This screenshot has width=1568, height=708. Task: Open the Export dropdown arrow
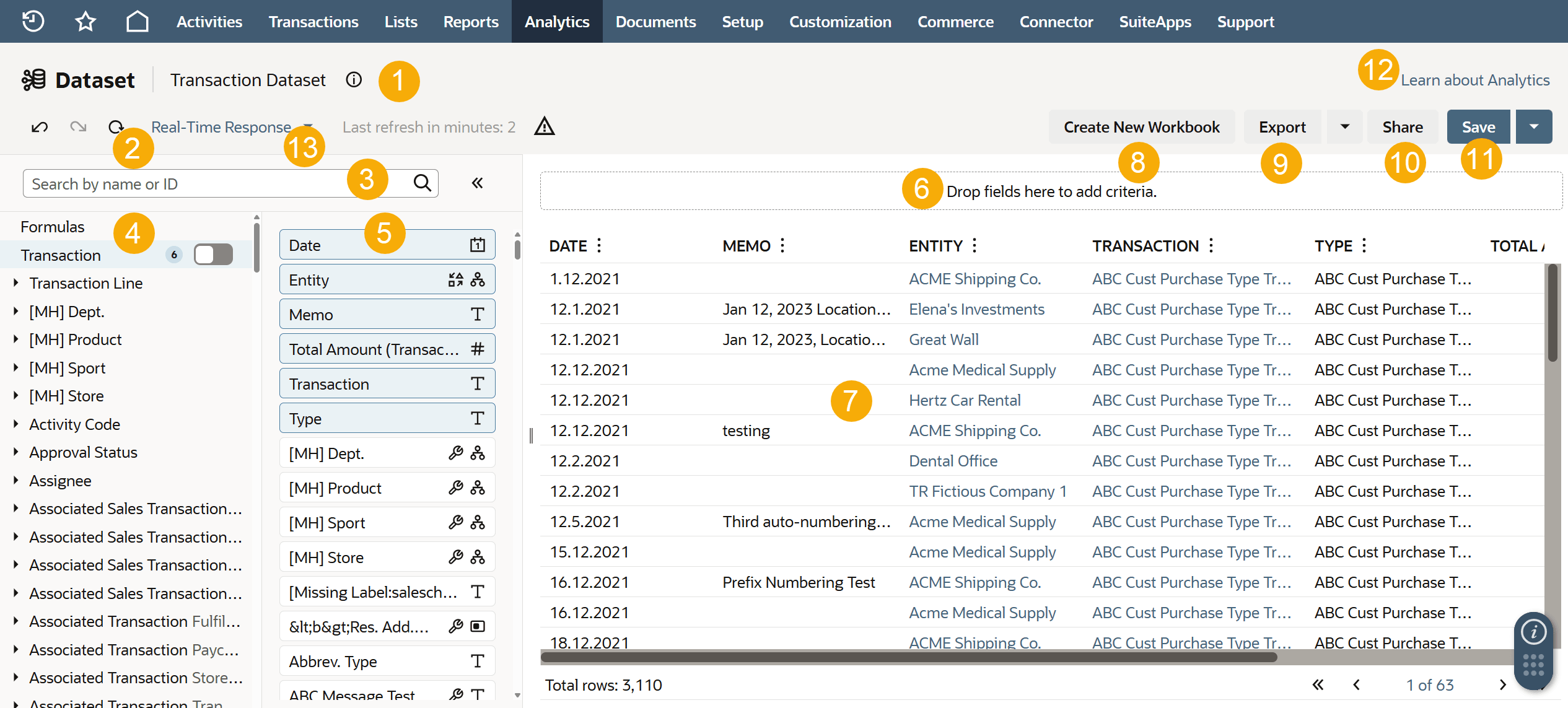(x=1344, y=126)
